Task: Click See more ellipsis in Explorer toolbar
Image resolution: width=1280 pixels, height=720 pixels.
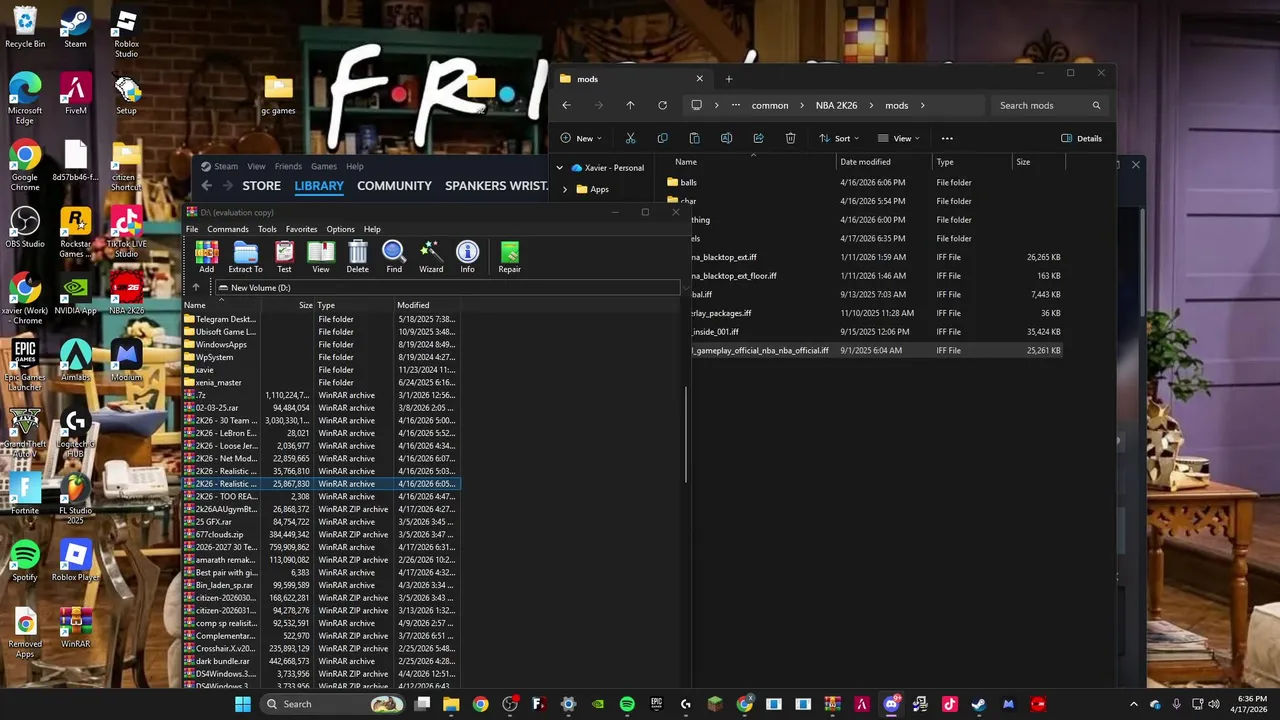Action: click(x=947, y=138)
